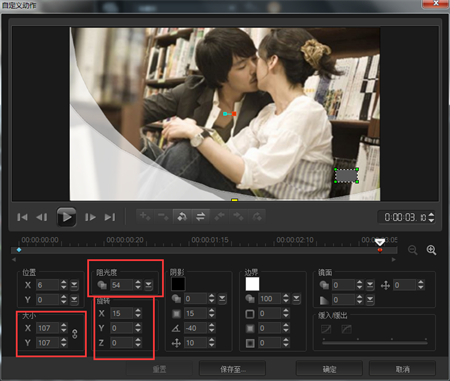Click the border size square icon
The width and height of the screenshot is (450, 381).
[250, 314]
